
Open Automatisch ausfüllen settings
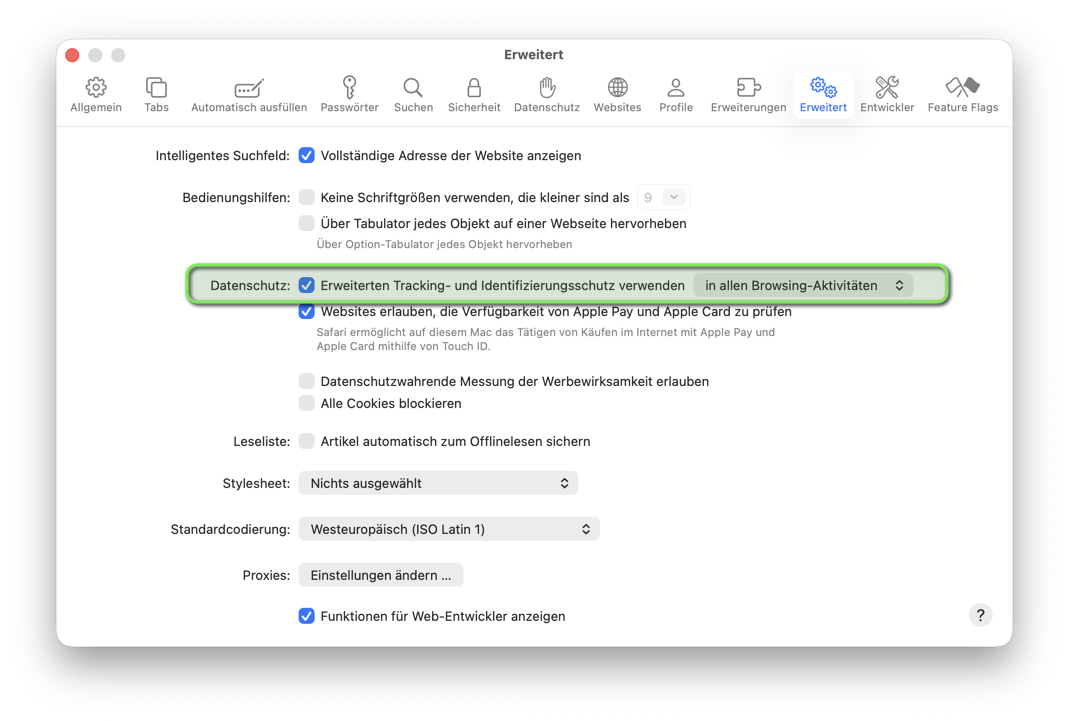(x=249, y=95)
